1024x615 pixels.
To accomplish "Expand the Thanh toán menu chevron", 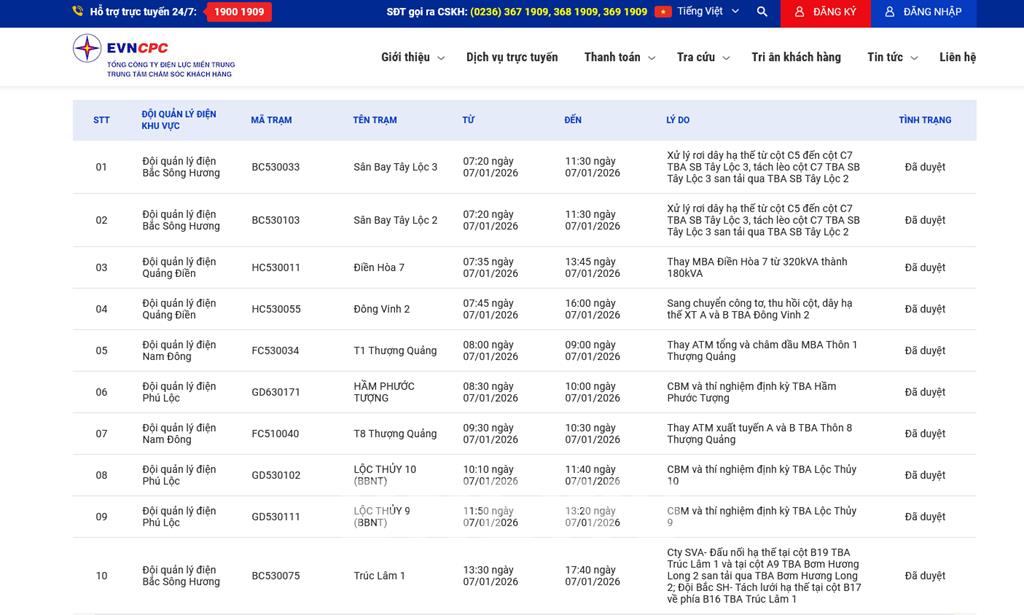I will pyautogui.click(x=651, y=58).
